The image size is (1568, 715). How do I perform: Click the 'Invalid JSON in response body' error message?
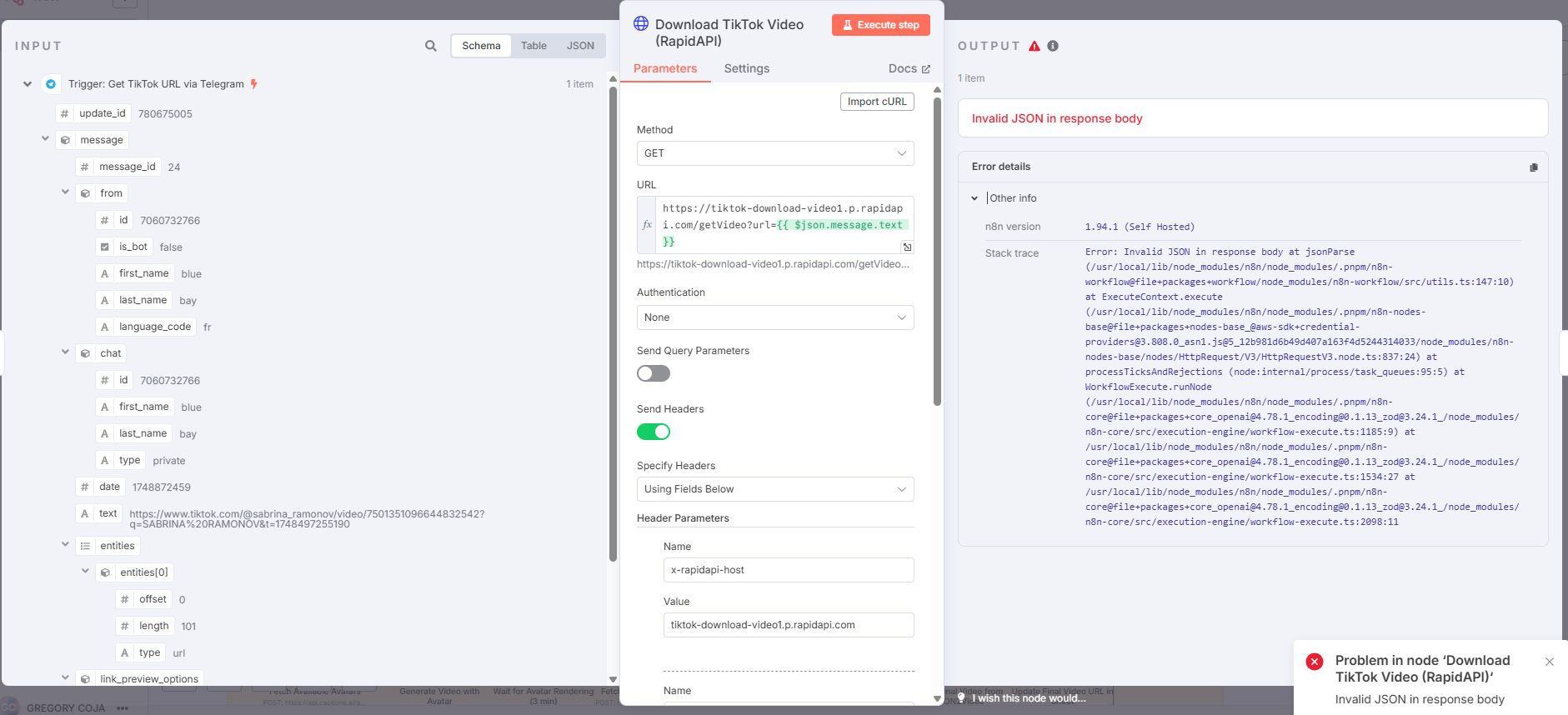(x=1057, y=118)
